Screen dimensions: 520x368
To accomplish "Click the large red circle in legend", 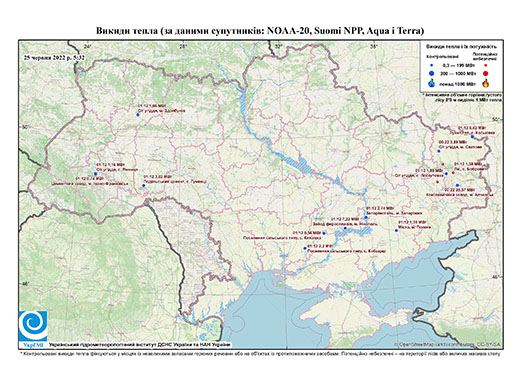I will point(486,73).
